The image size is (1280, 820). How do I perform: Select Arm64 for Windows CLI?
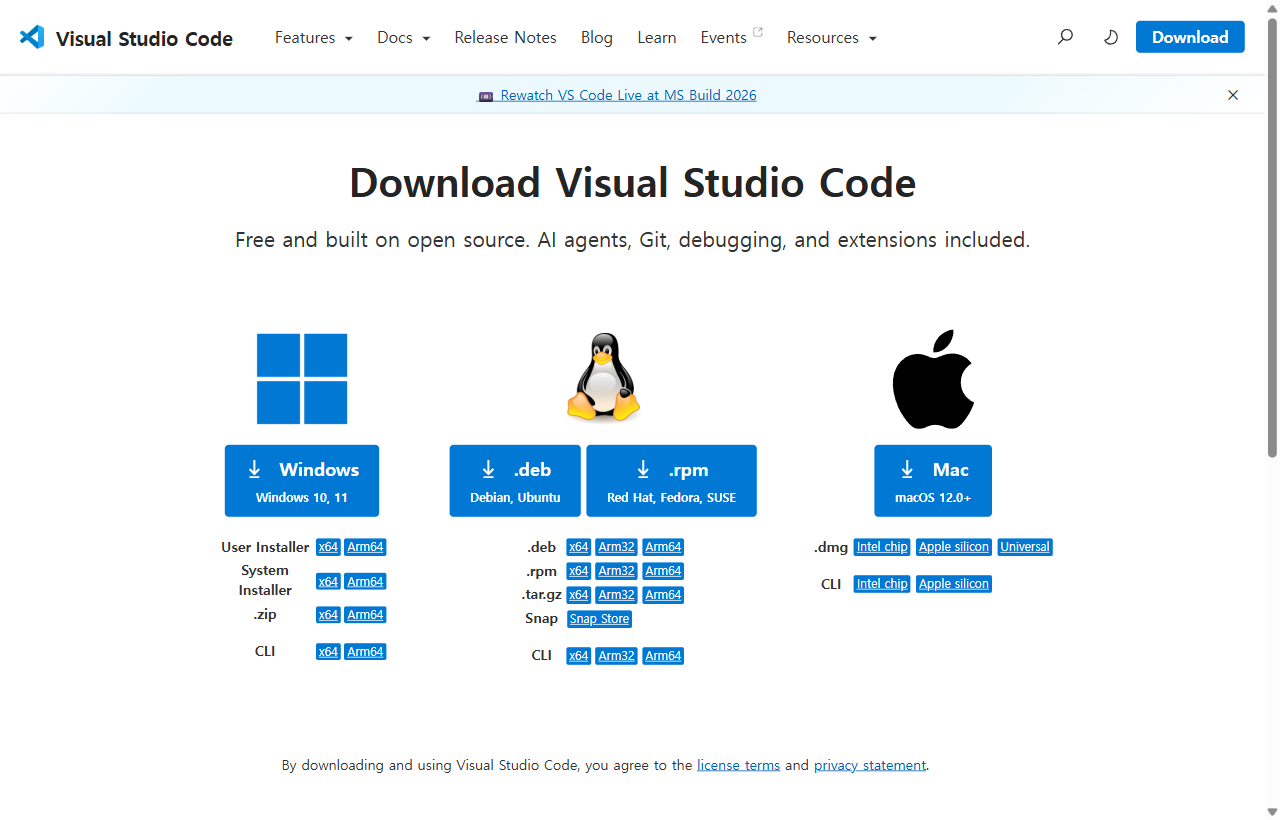[x=365, y=651]
